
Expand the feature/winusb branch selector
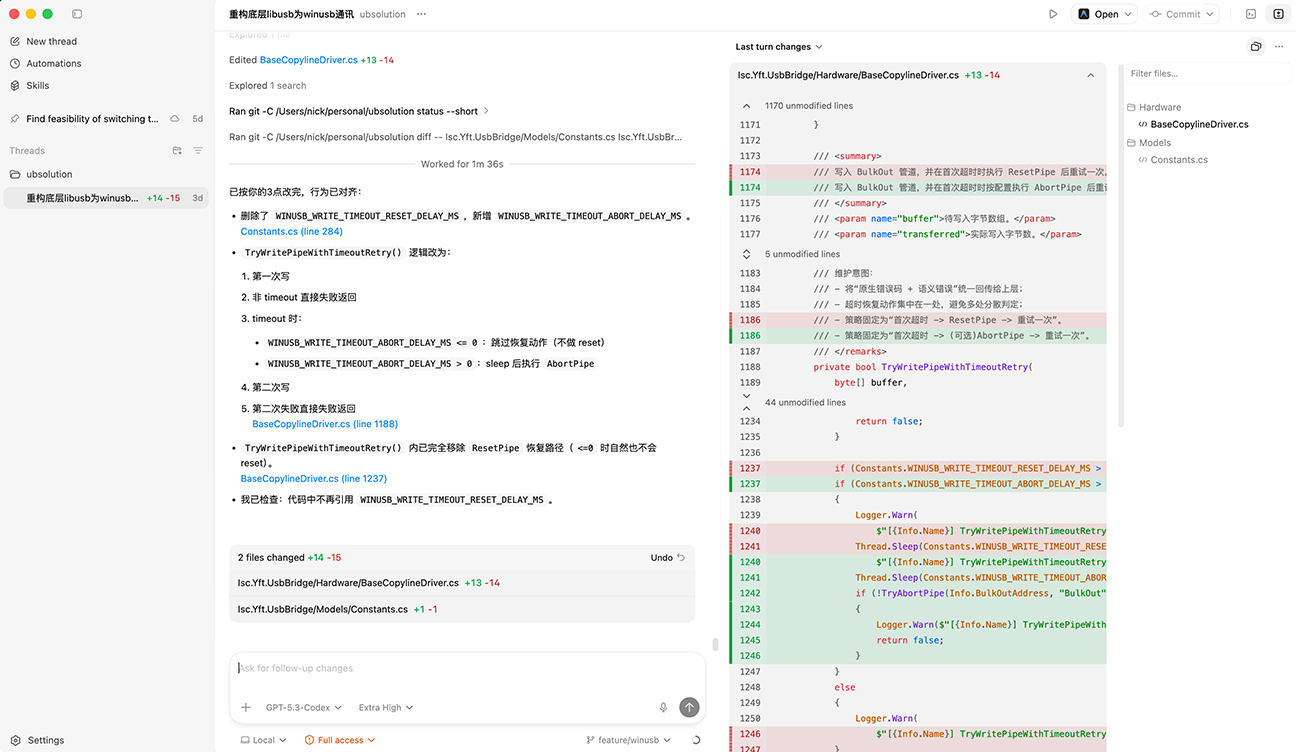coord(629,740)
